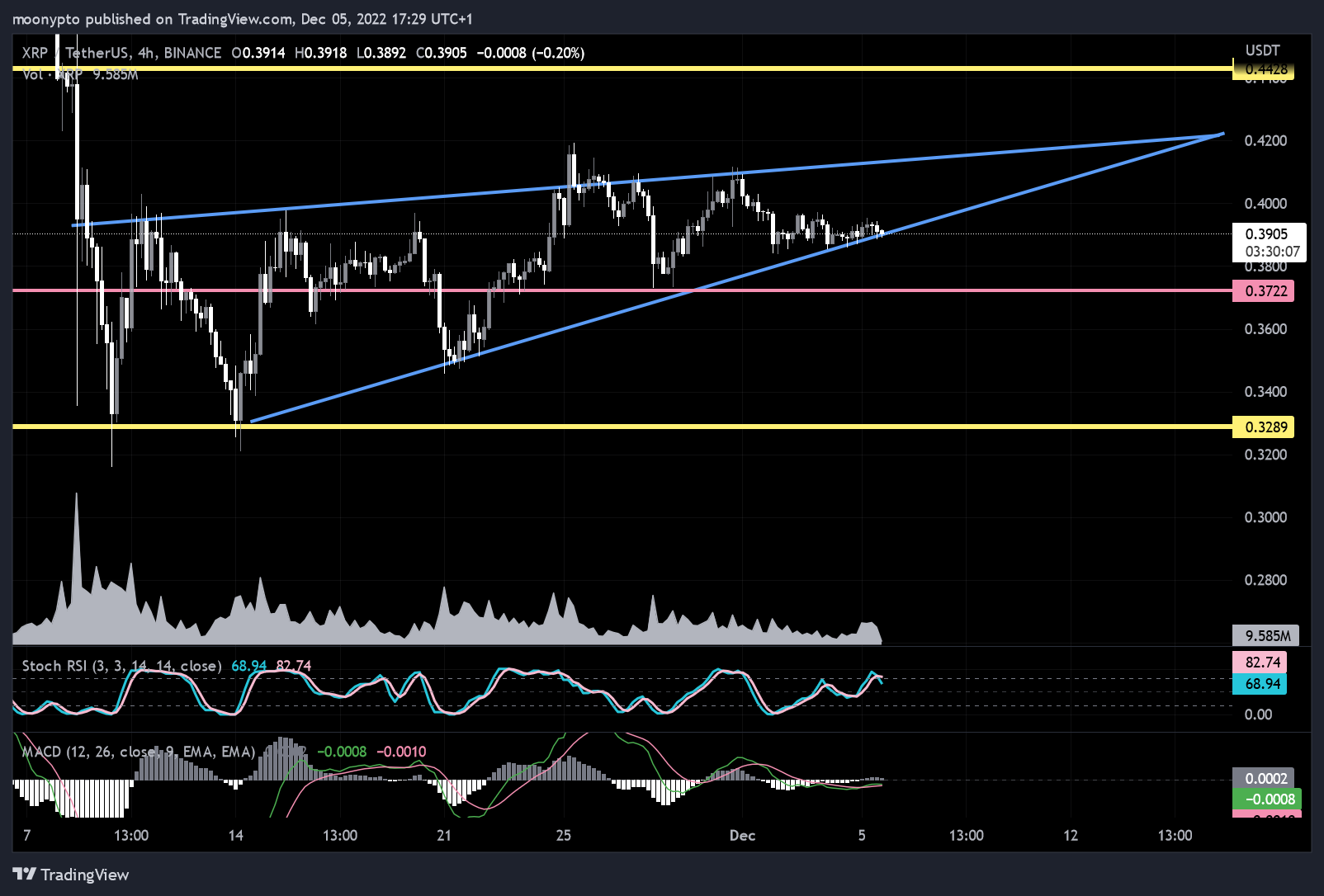Click the 21 date label on time axis
The image size is (1324, 896).
(444, 835)
